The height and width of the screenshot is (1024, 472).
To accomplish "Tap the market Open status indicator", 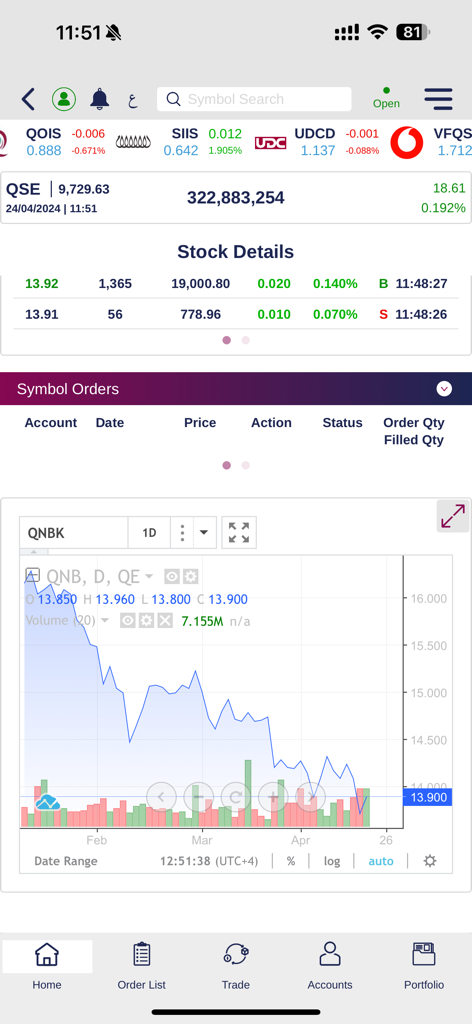I will 386,99.
